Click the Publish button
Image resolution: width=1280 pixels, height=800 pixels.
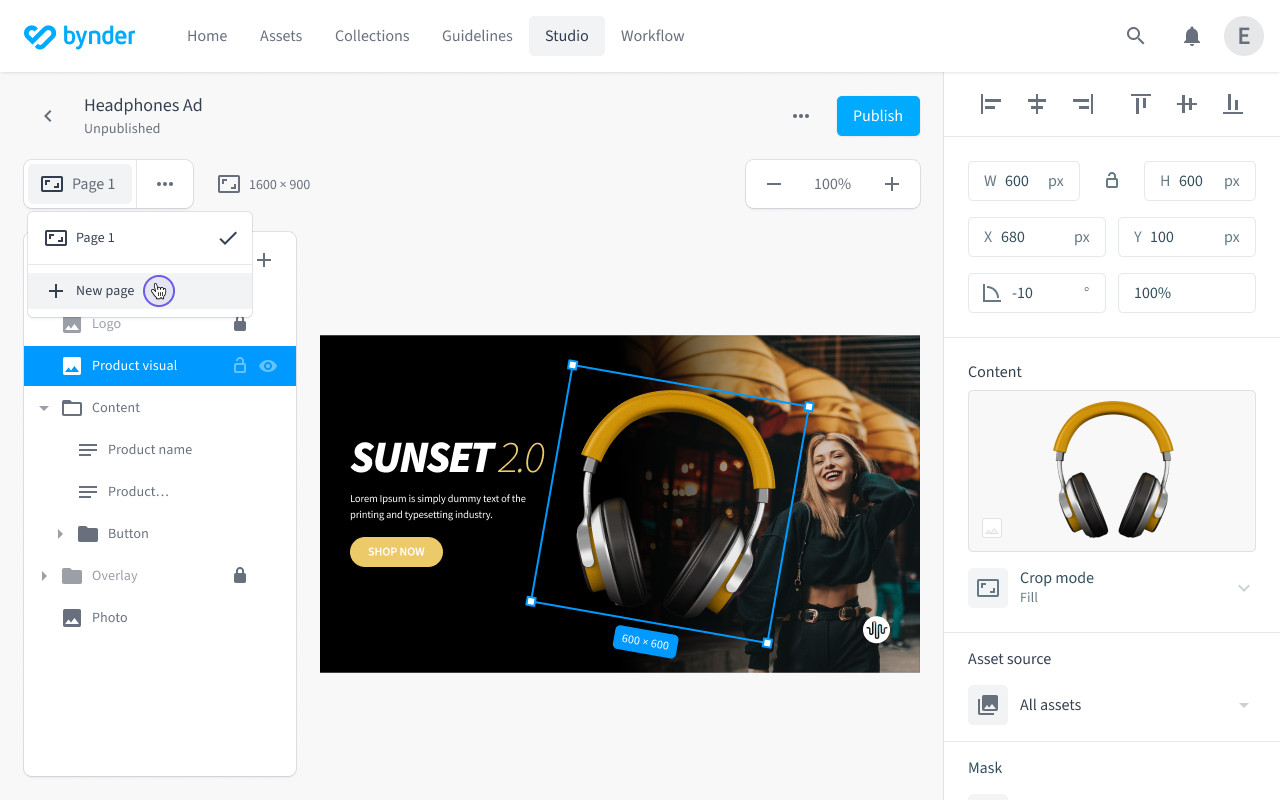tap(877, 115)
